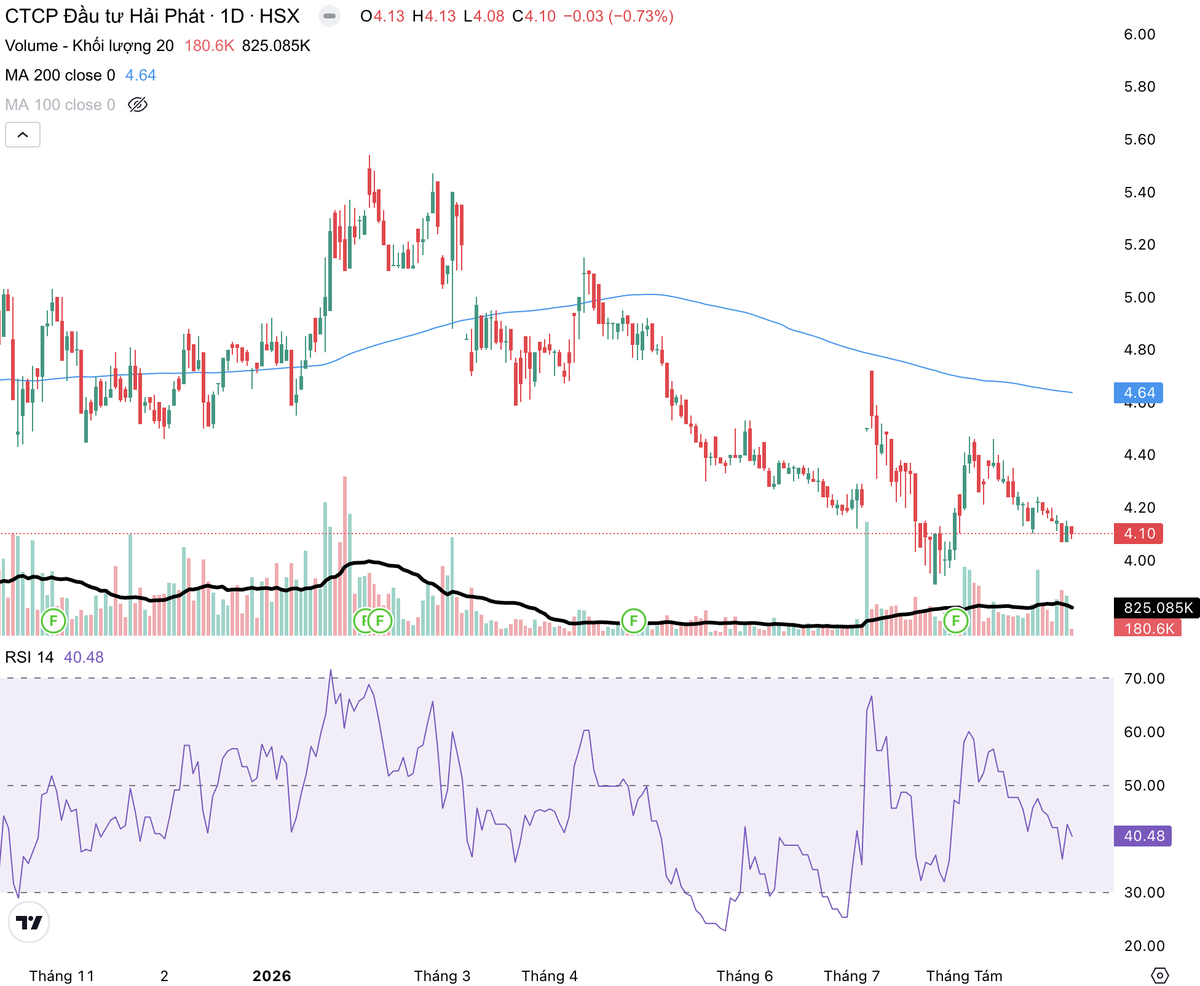Open the F event marker above Tháng Tám
The width and height of the screenshot is (1200, 986).
pos(956,621)
